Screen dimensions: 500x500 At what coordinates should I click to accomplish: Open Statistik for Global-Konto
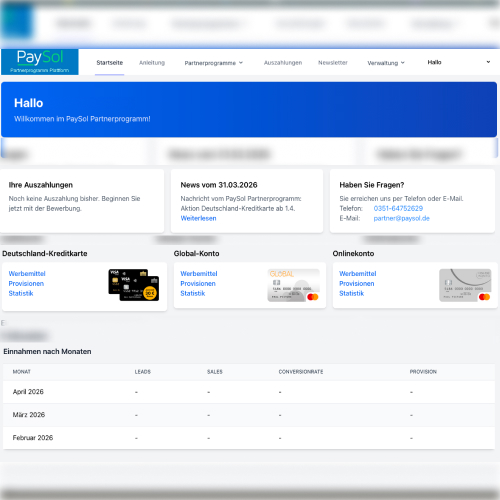[193, 293]
